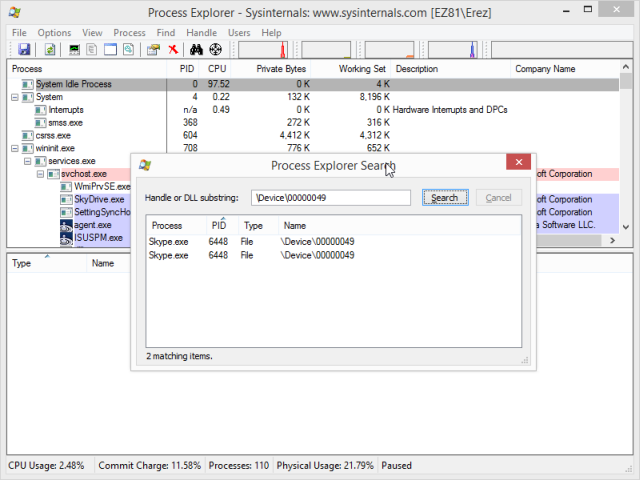Image resolution: width=640 pixels, height=480 pixels.
Task: Click the SkyDrive.exe process icon
Action: click(x=66, y=199)
